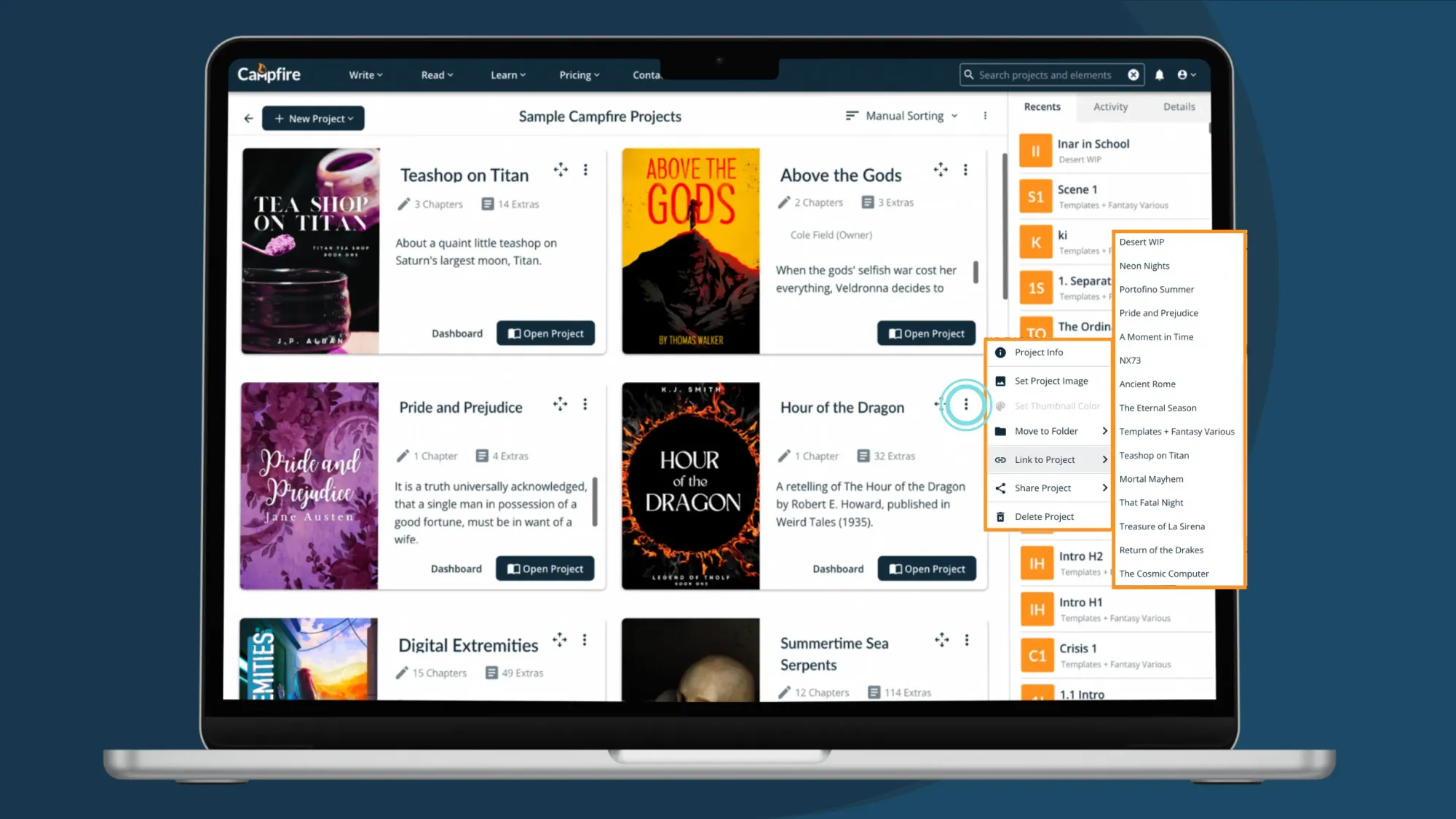The image size is (1456, 819).
Task: Go back with the left arrow icon
Action: [x=249, y=118]
